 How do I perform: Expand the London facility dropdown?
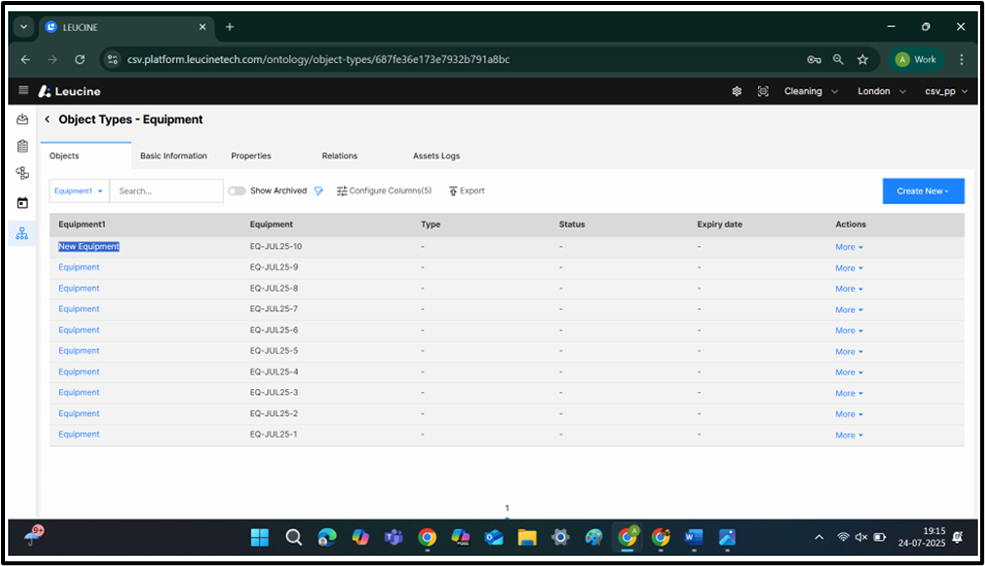(881, 91)
